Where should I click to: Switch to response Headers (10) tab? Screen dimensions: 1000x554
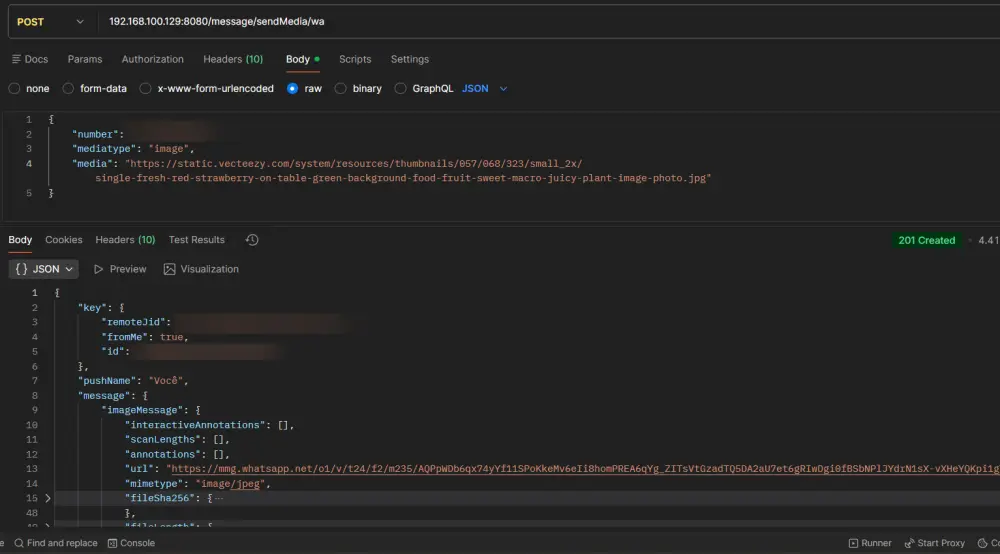125,240
